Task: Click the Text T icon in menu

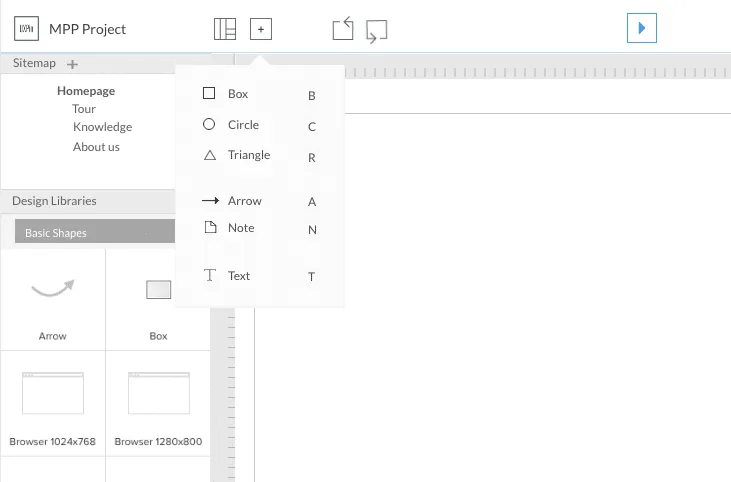Action: [x=210, y=275]
